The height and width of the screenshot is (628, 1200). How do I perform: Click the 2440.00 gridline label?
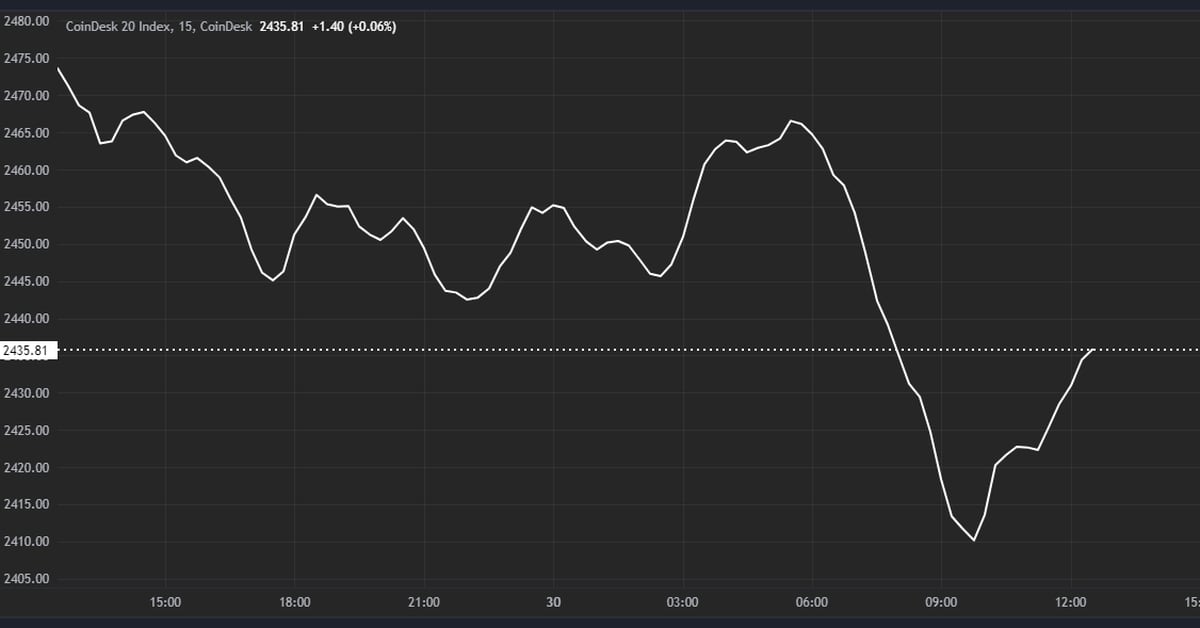point(27,318)
